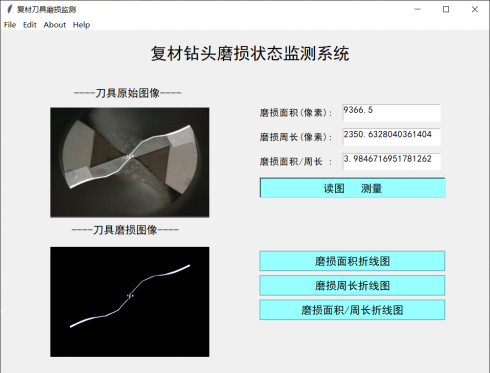This screenshot has height=373, width=490.
Task: Click the 刀具磨损图像 label
Action: click(x=125, y=230)
